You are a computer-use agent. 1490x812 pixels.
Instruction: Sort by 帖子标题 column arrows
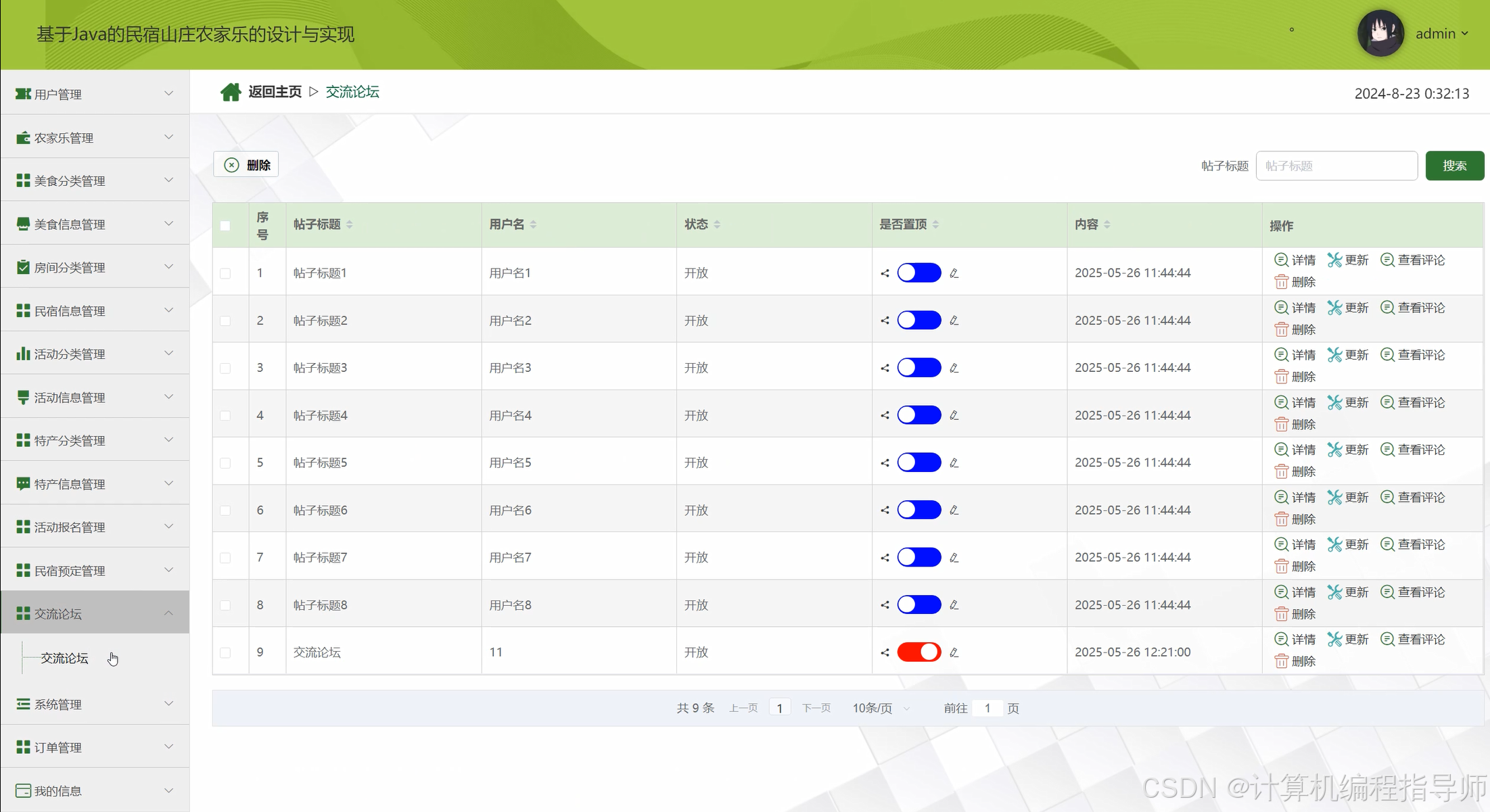[x=350, y=224]
